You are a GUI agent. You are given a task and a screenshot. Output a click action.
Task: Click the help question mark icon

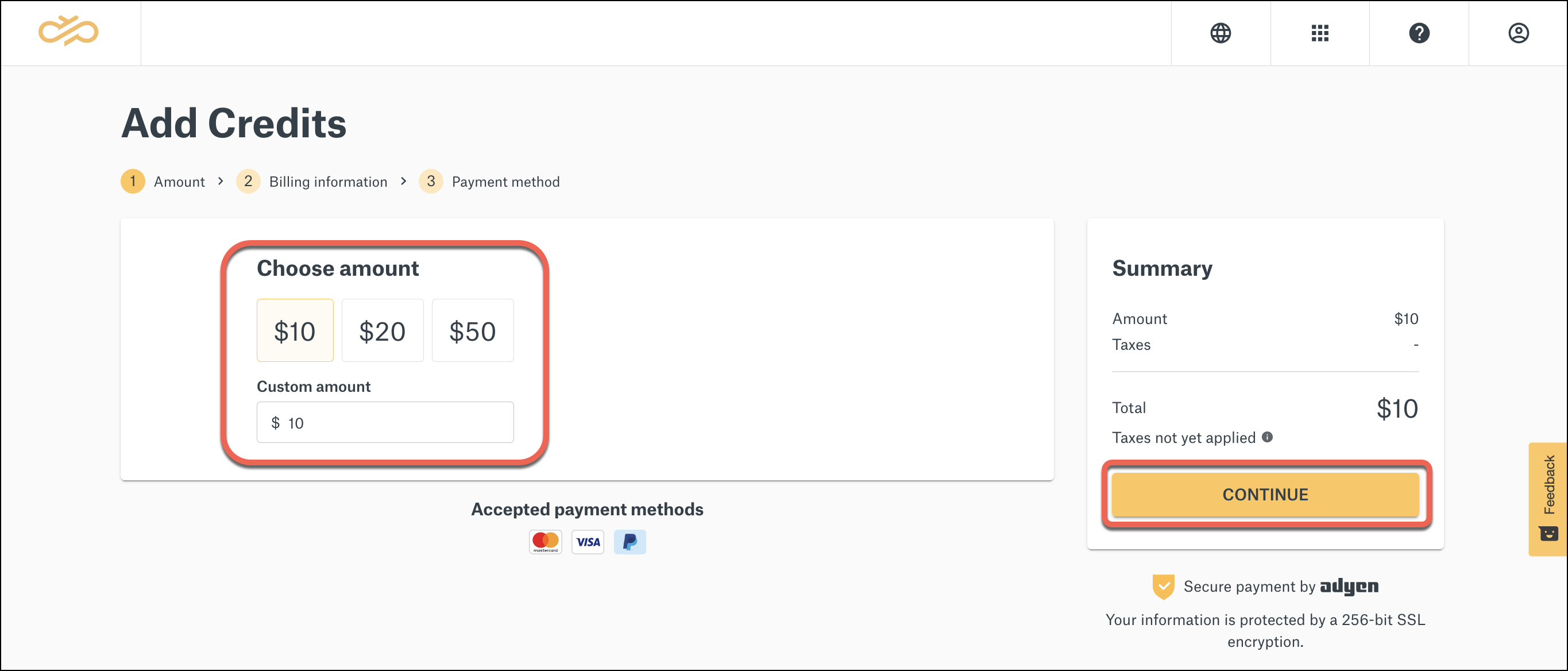click(1419, 33)
